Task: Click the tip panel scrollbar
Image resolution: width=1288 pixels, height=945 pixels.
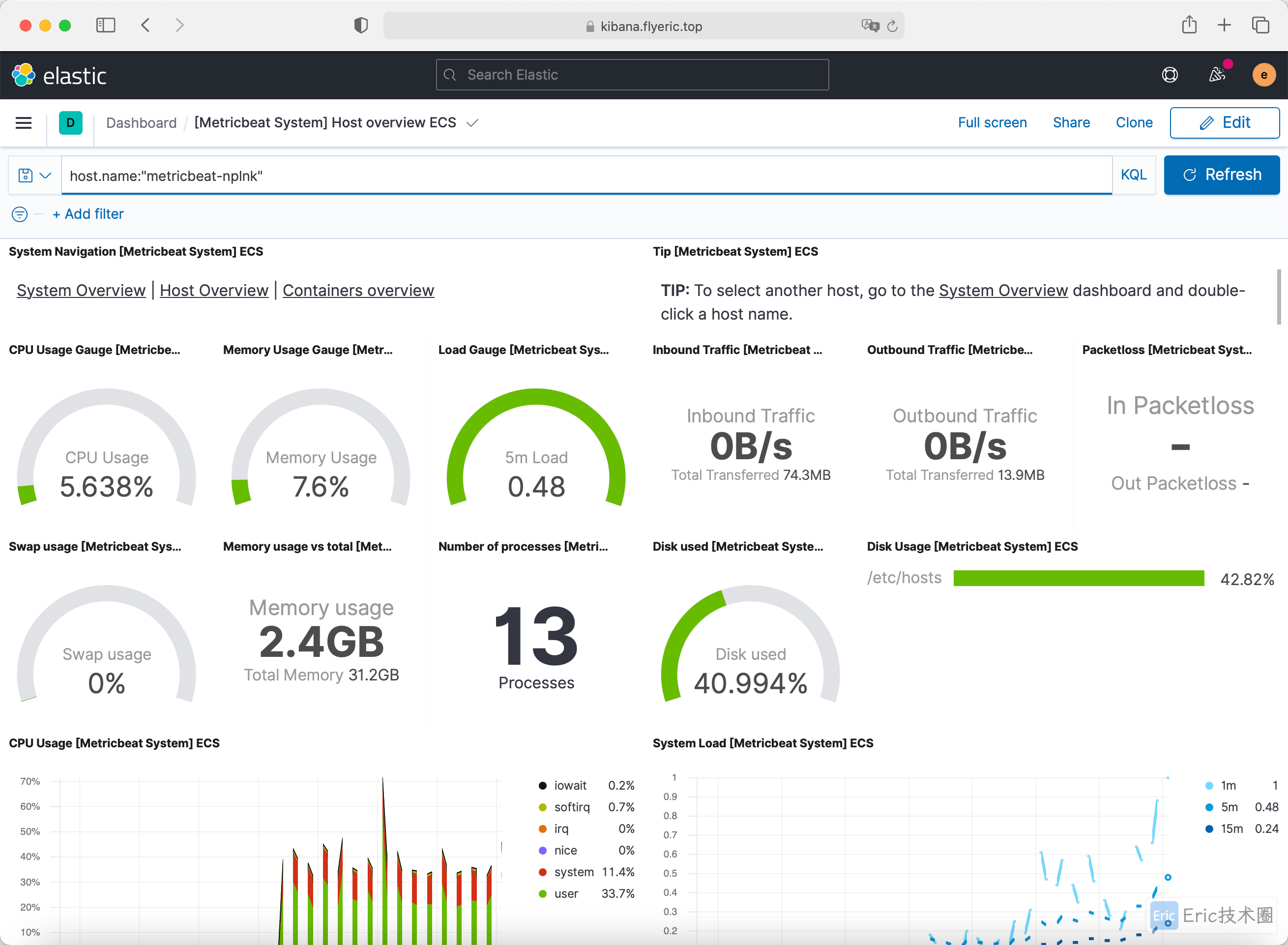Action: coord(1279,297)
